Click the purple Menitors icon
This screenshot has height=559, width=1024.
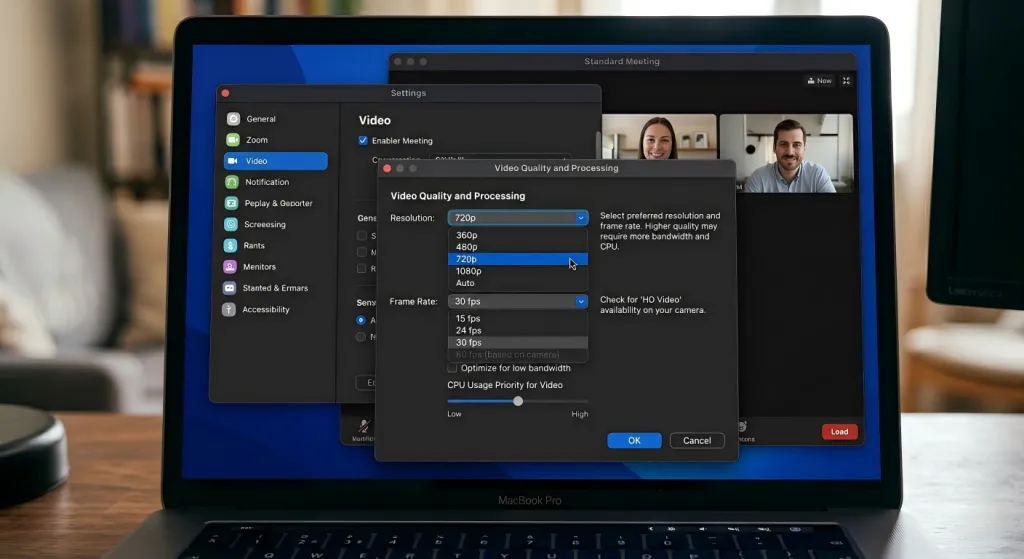pyautogui.click(x=229, y=266)
